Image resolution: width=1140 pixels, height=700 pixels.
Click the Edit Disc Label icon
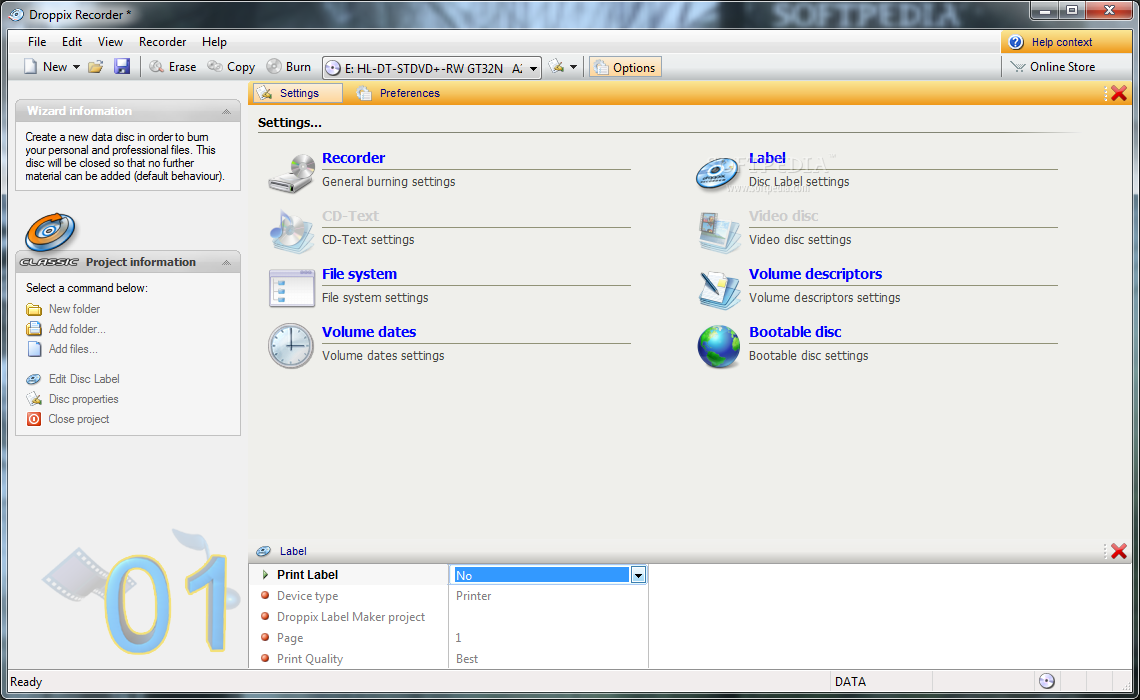click(33, 379)
